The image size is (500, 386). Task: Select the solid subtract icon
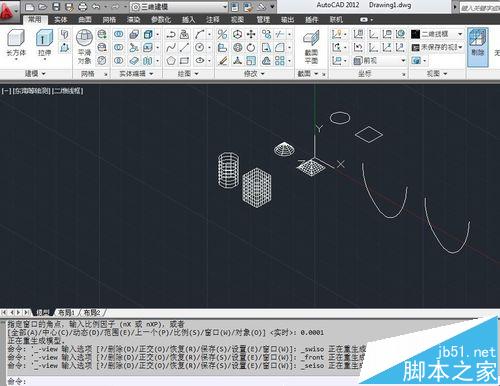pyautogui.click(x=118, y=47)
